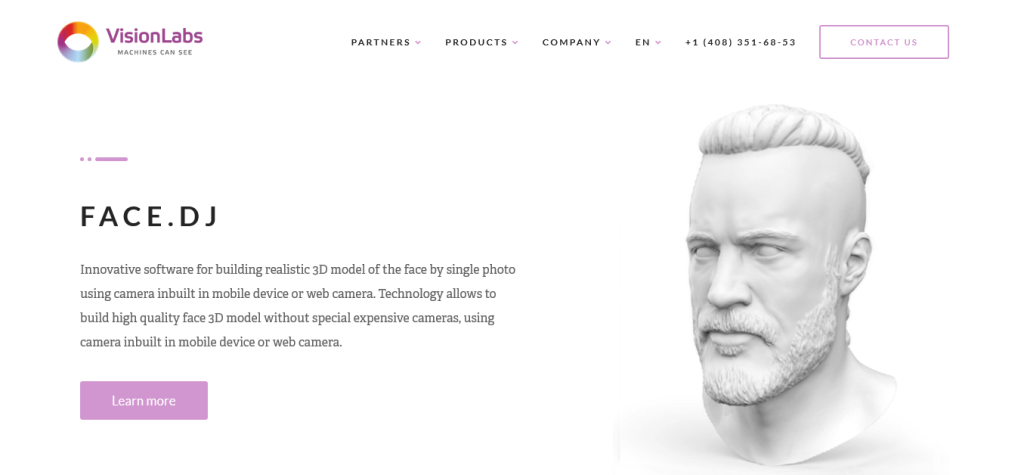Click the VisionLabs wordmark text
The image size is (1024, 475).
pyautogui.click(x=154, y=35)
